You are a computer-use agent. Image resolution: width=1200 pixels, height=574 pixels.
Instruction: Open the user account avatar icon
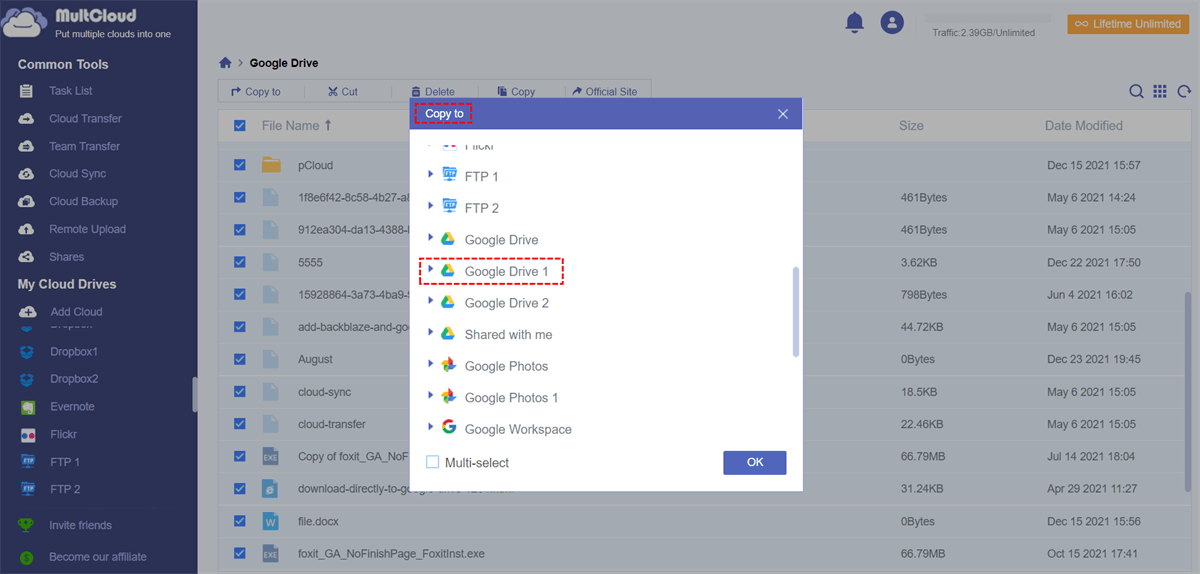coord(892,22)
